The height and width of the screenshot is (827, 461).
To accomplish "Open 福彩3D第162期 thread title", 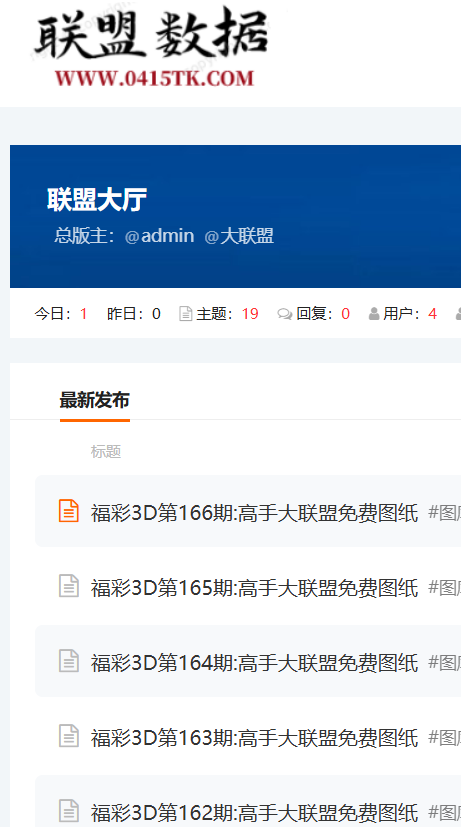I will (x=254, y=813).
